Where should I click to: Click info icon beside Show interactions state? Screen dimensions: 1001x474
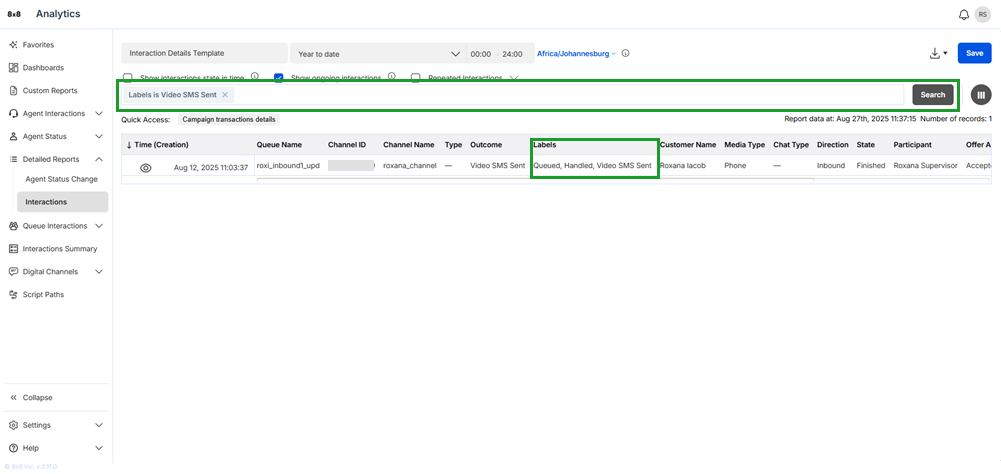[x=255, y=77]
